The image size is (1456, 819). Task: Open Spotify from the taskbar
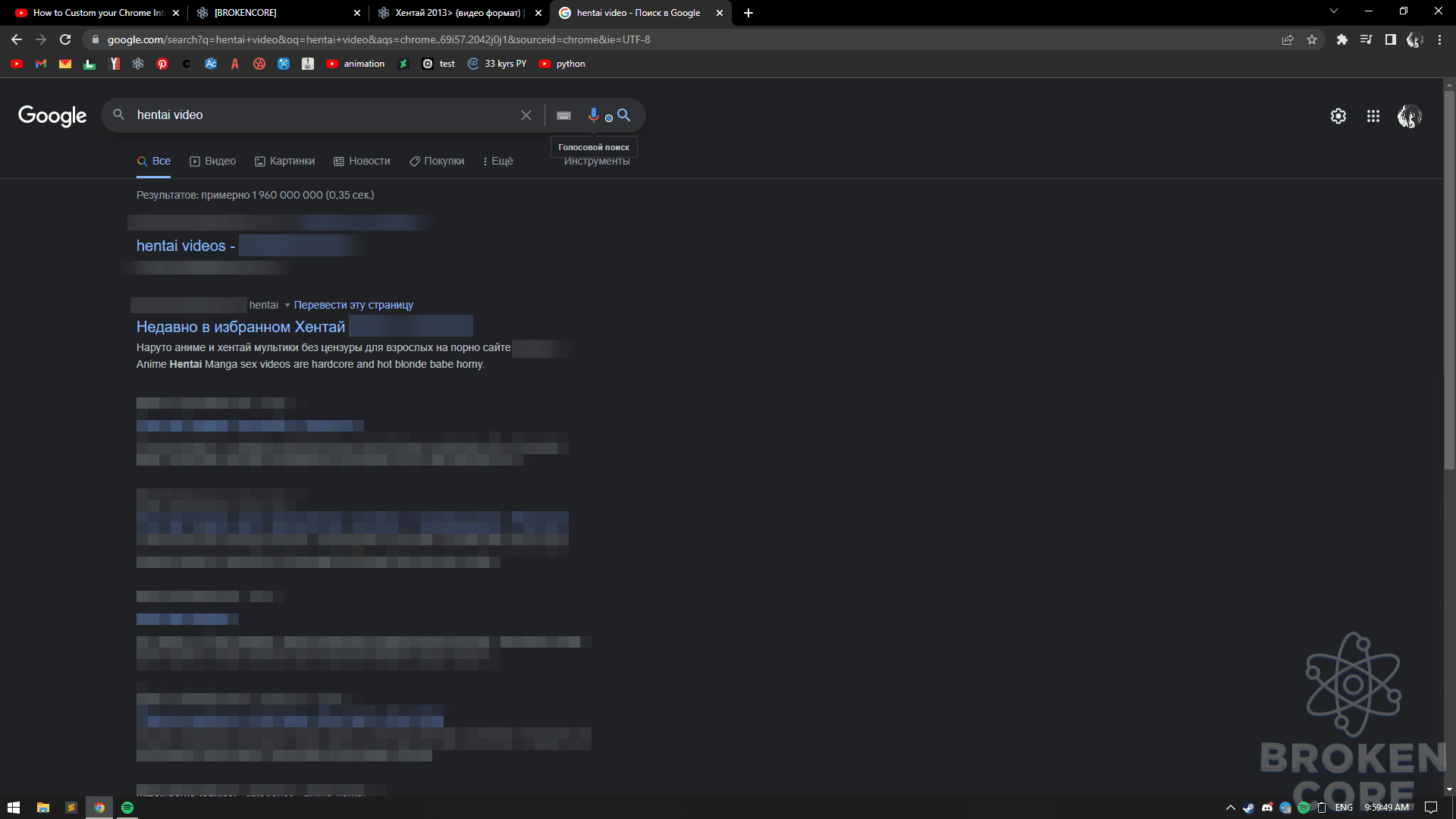tap(127, 808)
